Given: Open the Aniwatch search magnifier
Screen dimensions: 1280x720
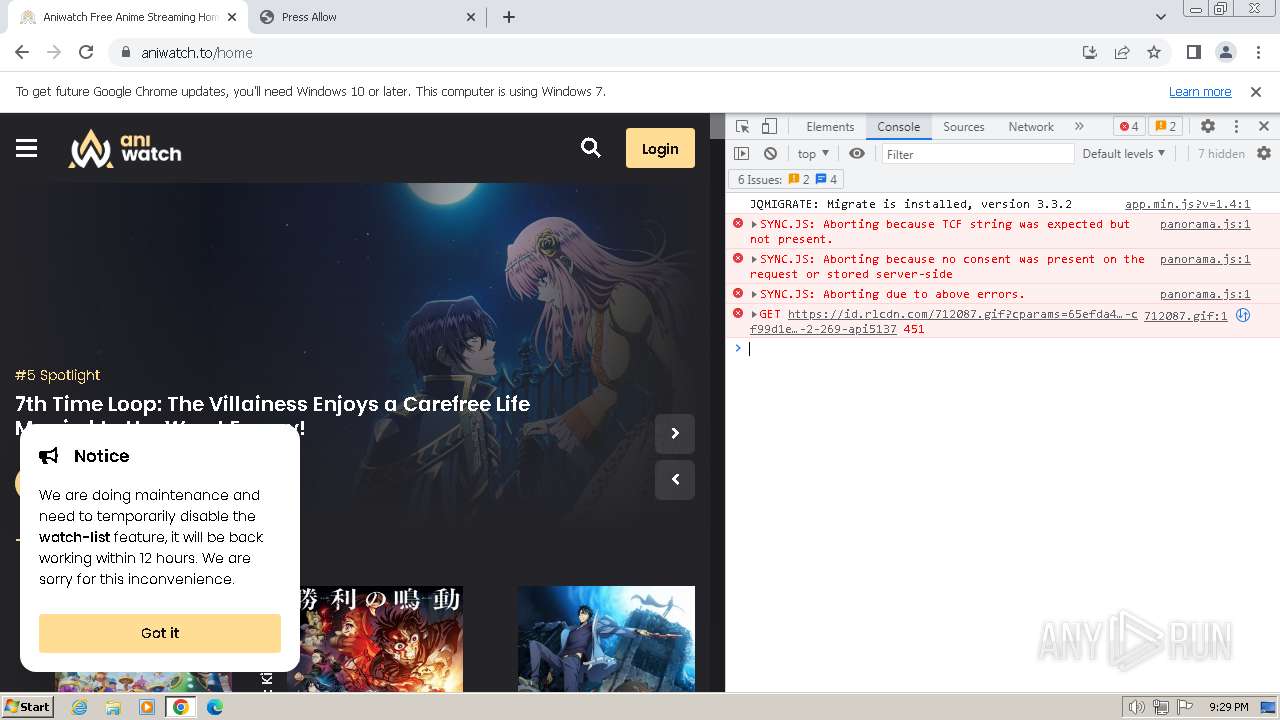Looking at the screenshot, I should pyautogui.click(x=591, y=148).
